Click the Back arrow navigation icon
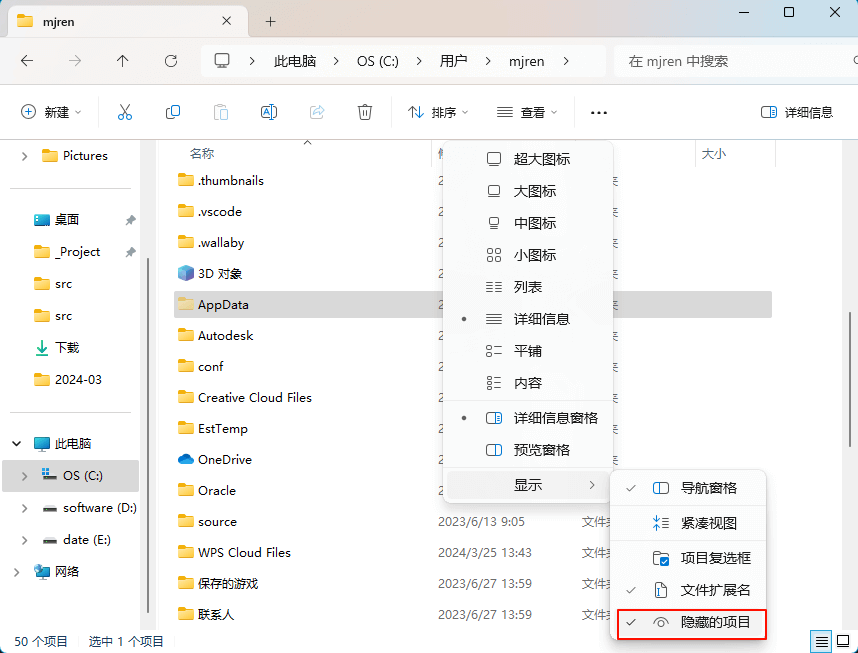 [x=27, y=61]
